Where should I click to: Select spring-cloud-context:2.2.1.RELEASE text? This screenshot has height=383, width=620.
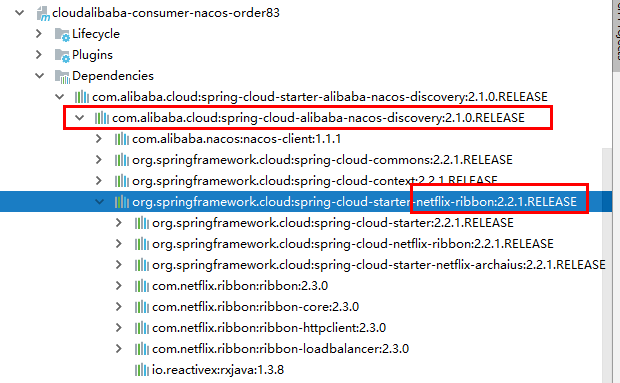click(x=395, y=181)
